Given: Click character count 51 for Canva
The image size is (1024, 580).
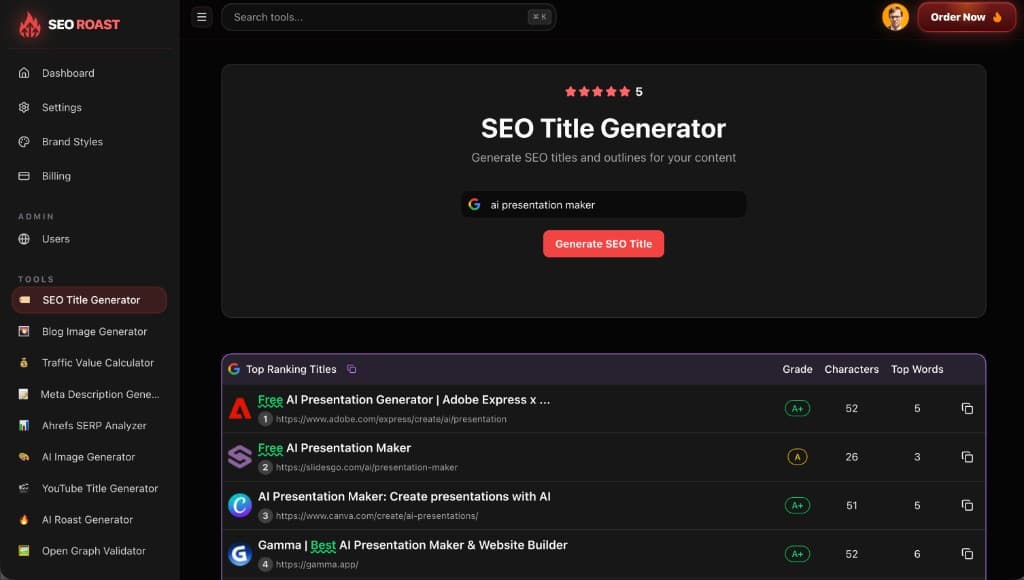Looking at the screenshot, I should click(852, 505).
